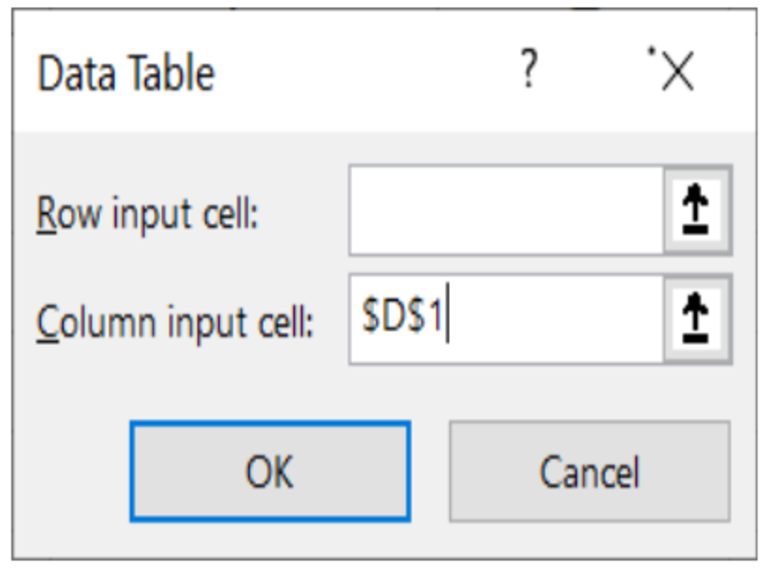Image resolution: width=767 pixels, height=570 pixels.
Task: Select the field containing $D$1
Action: (x=505, y=320)
